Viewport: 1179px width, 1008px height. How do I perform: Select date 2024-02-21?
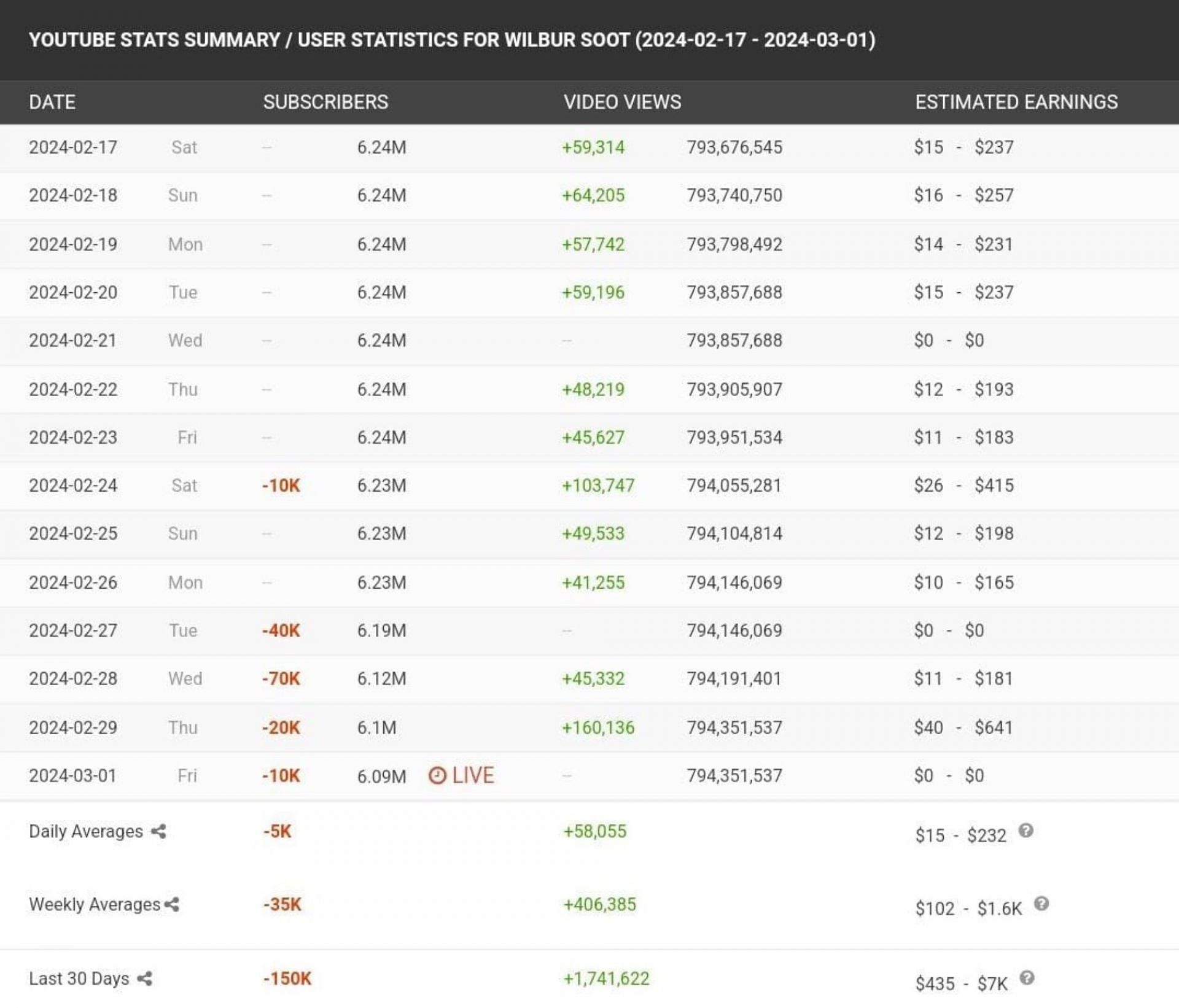(73, 340)
